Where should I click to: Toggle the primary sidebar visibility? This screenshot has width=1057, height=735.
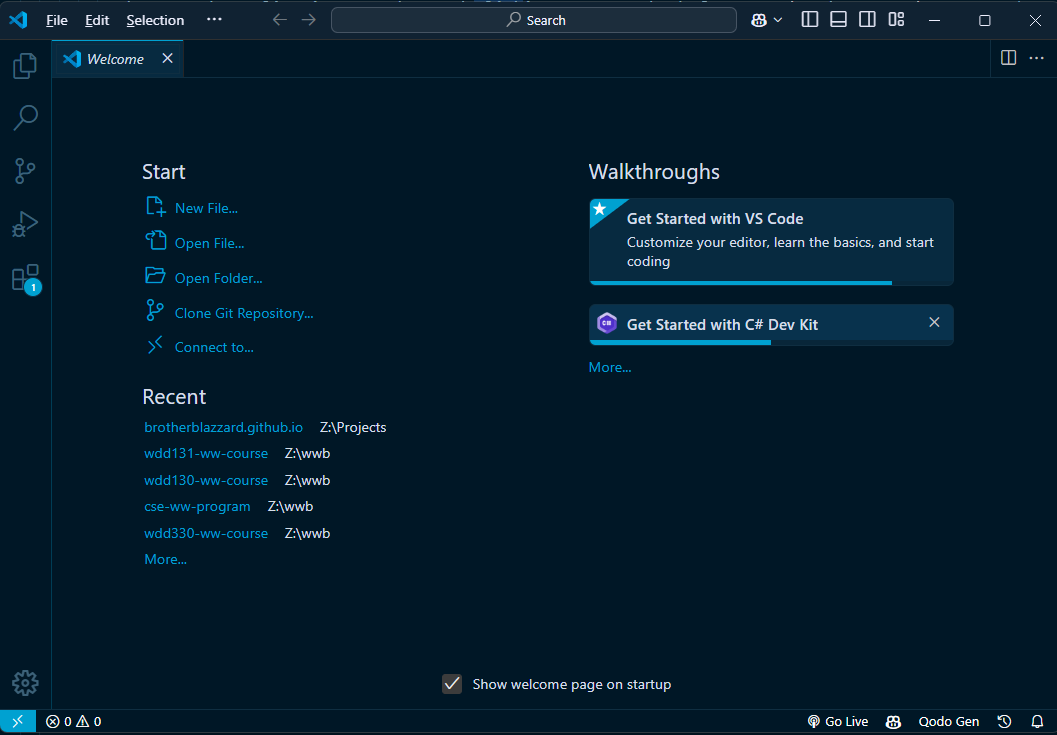pyautogui.click(x=809, y=19)
